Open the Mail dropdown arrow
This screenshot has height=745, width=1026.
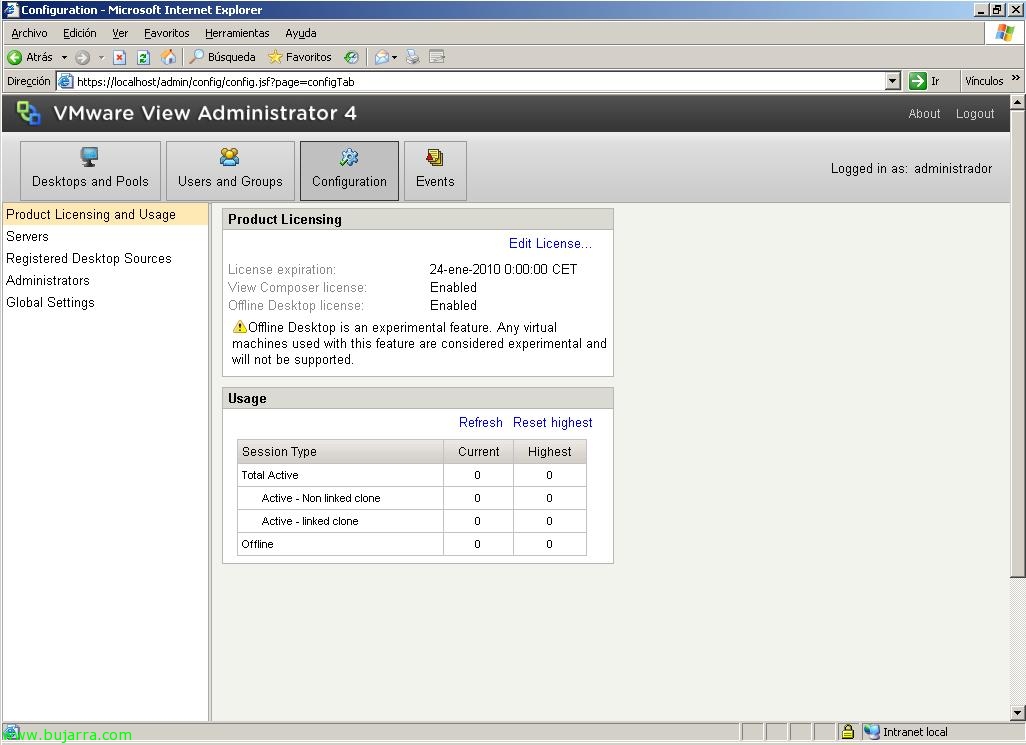(395, 58)
